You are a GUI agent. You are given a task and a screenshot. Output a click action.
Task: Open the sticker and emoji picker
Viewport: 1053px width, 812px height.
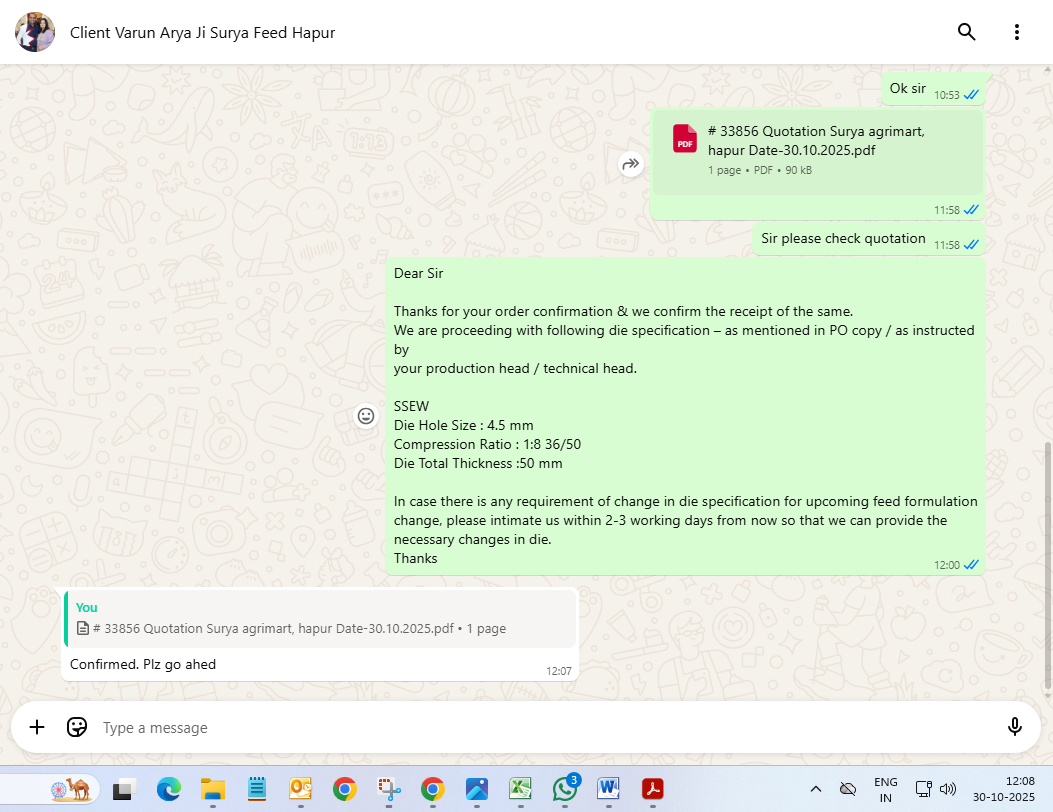click(x=77, y=727)
